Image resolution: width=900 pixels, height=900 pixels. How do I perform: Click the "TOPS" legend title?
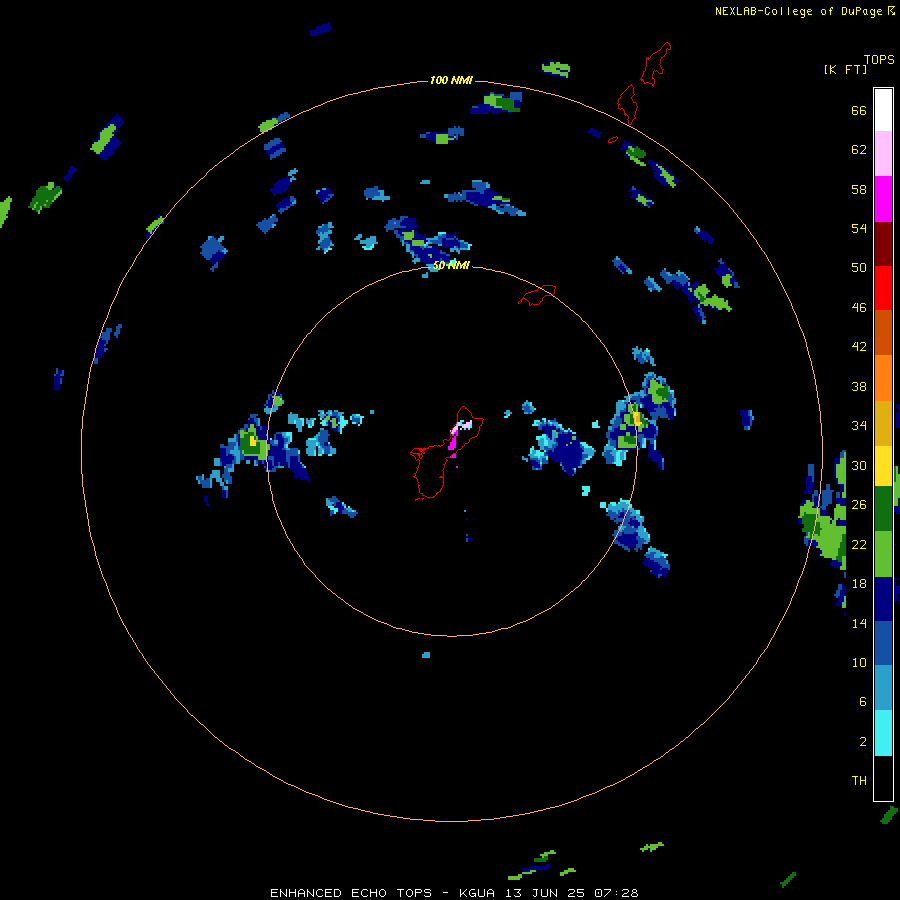pos(879,60)
